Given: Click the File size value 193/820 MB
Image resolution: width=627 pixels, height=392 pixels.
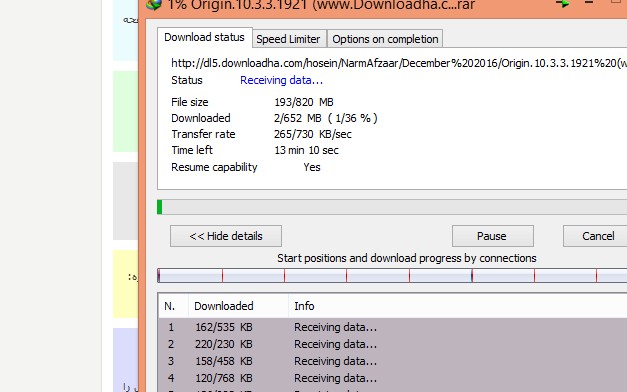Looking at the screenshot, I should [304, 102].
